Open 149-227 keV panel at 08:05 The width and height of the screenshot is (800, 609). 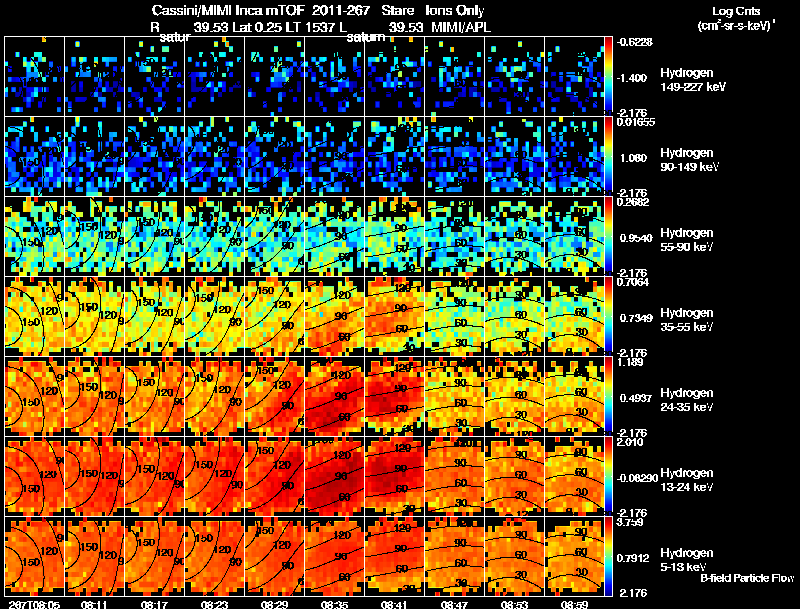tap(35, 75)
